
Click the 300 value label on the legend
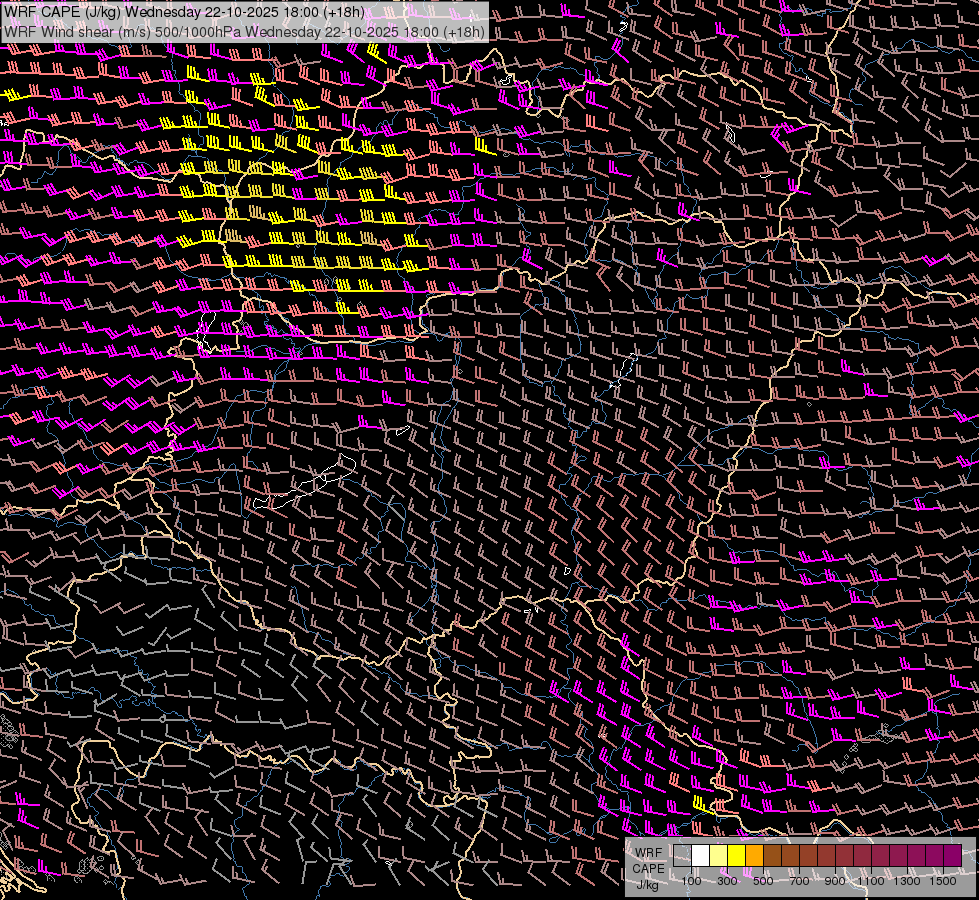[727, 880]
